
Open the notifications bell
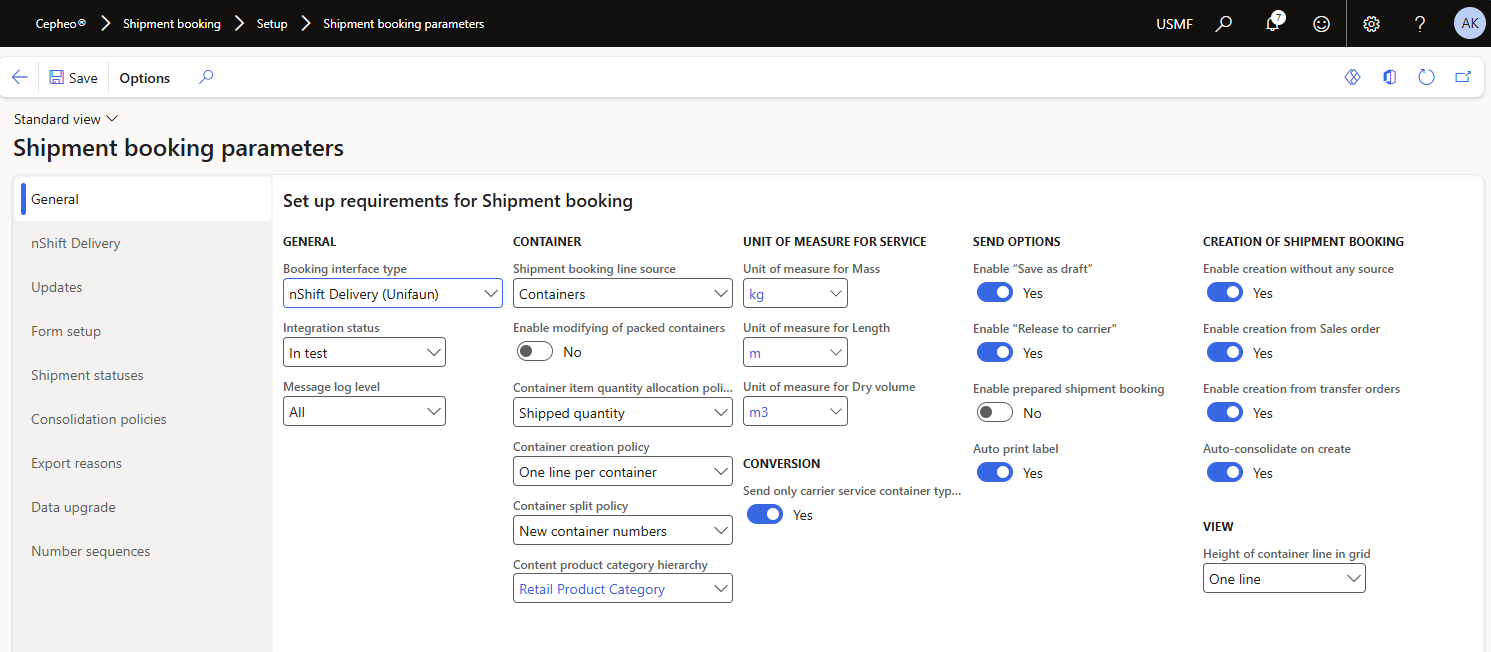point(1273,24)
